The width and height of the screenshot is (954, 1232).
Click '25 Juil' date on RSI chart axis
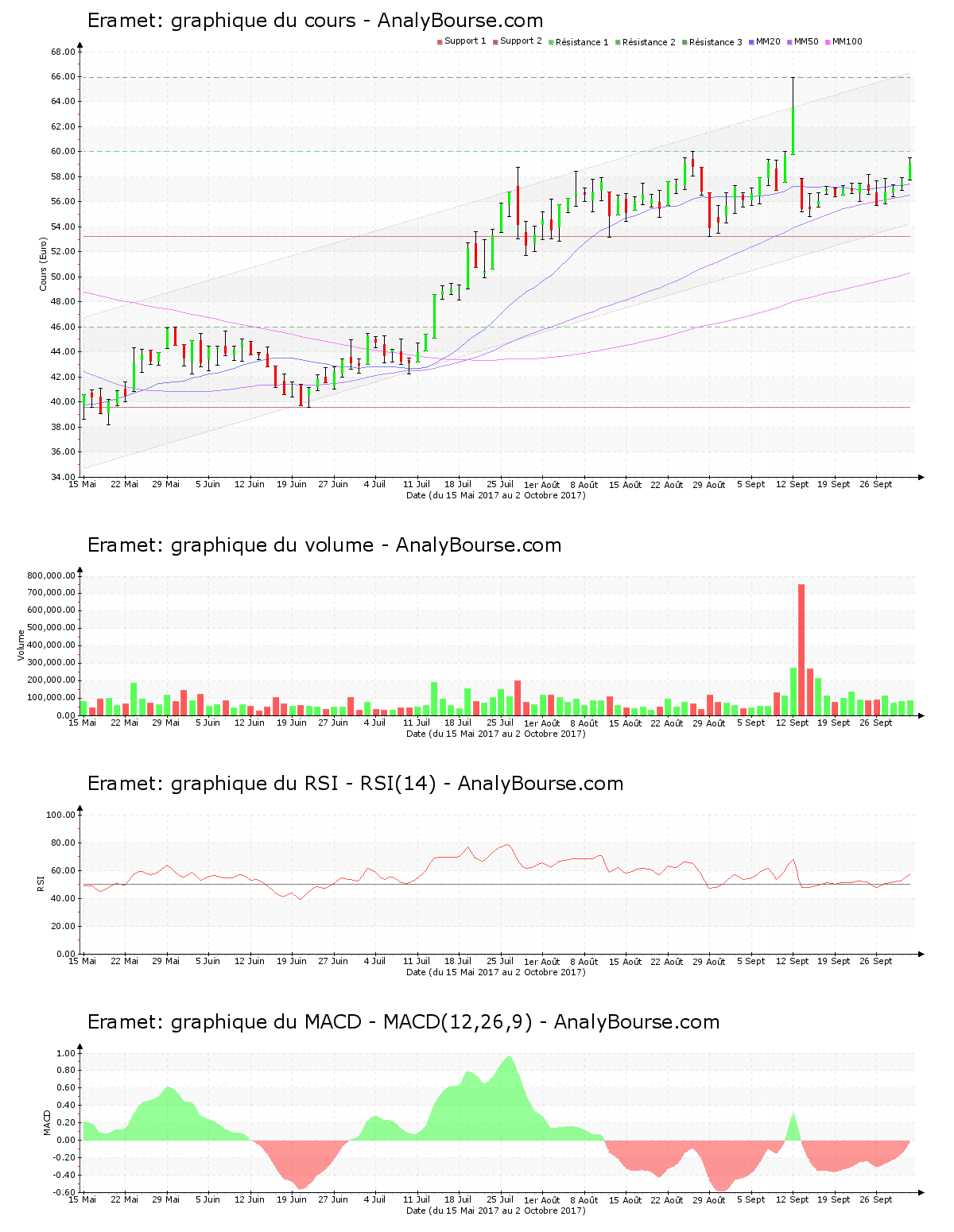500,961
